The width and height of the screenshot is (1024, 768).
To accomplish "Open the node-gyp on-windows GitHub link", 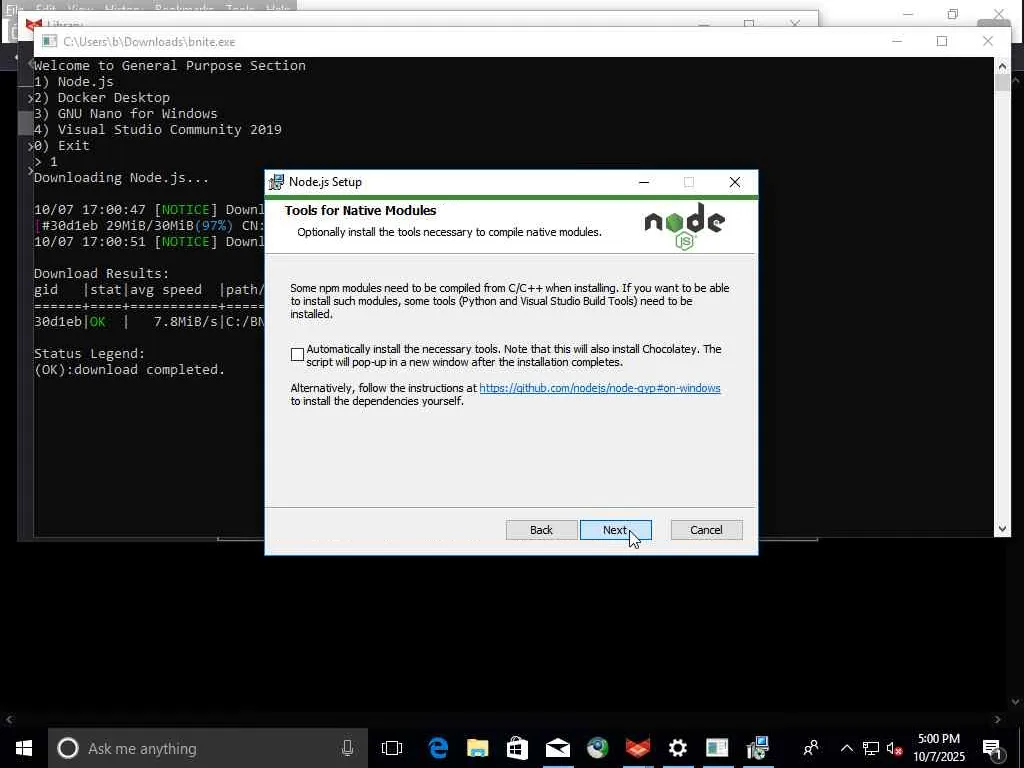I will [600, 388].
